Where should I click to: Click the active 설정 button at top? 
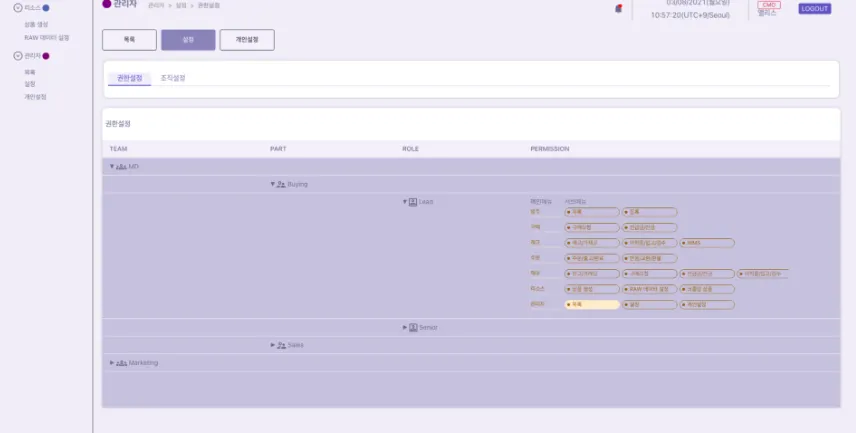(188, 40)
